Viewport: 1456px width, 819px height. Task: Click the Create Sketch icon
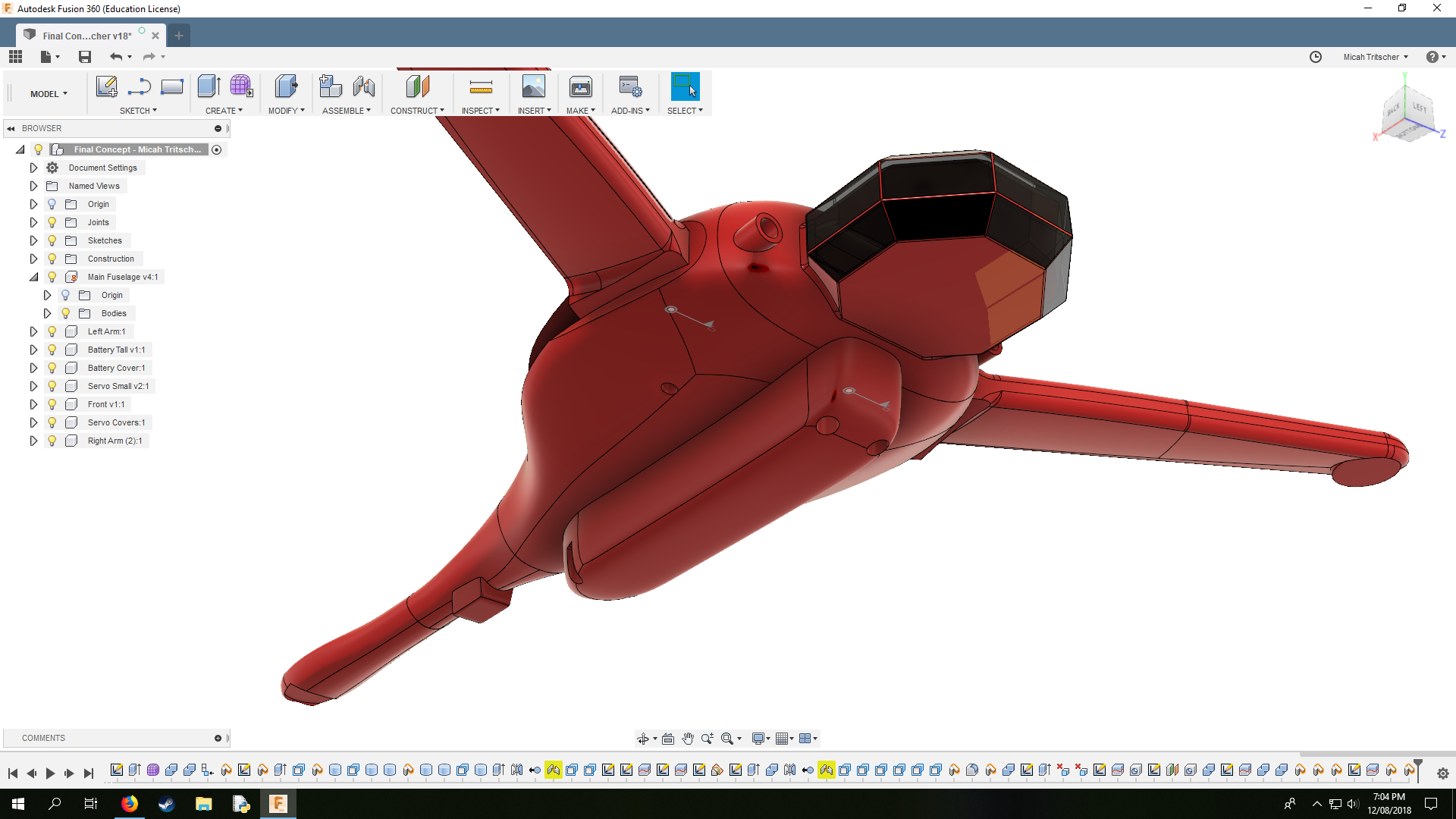[x=106, y=86]
